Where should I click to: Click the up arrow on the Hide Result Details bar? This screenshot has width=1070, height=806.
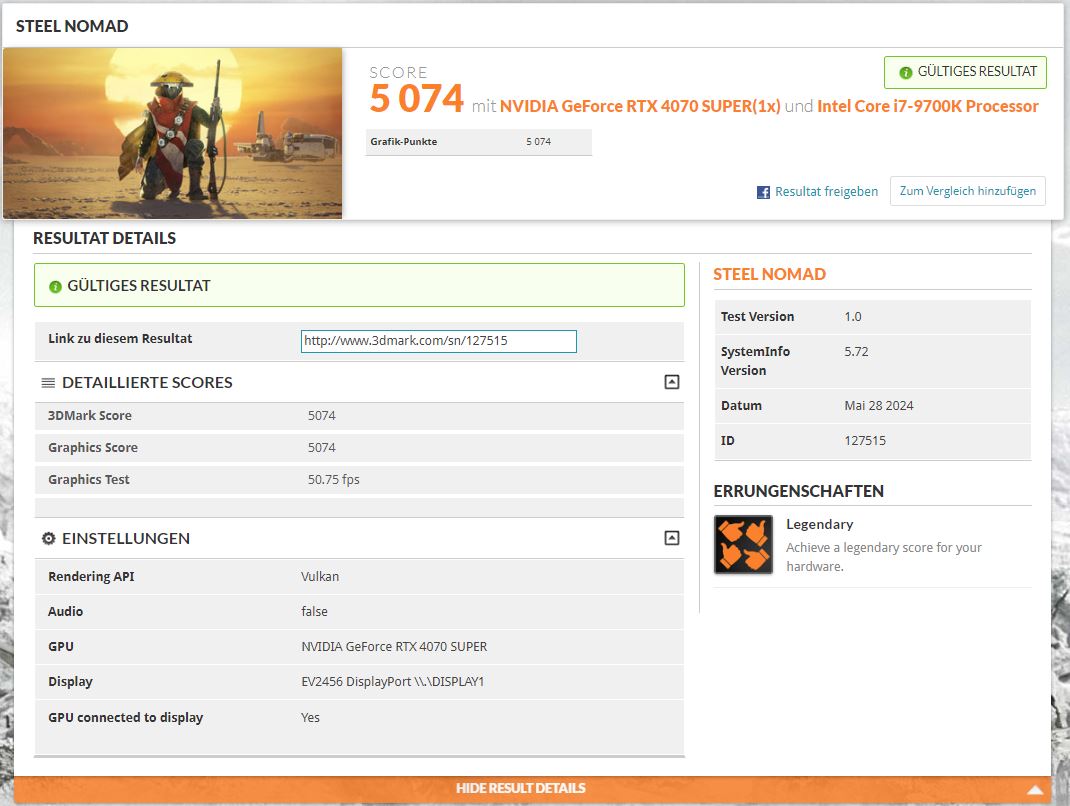(1035, 790)
